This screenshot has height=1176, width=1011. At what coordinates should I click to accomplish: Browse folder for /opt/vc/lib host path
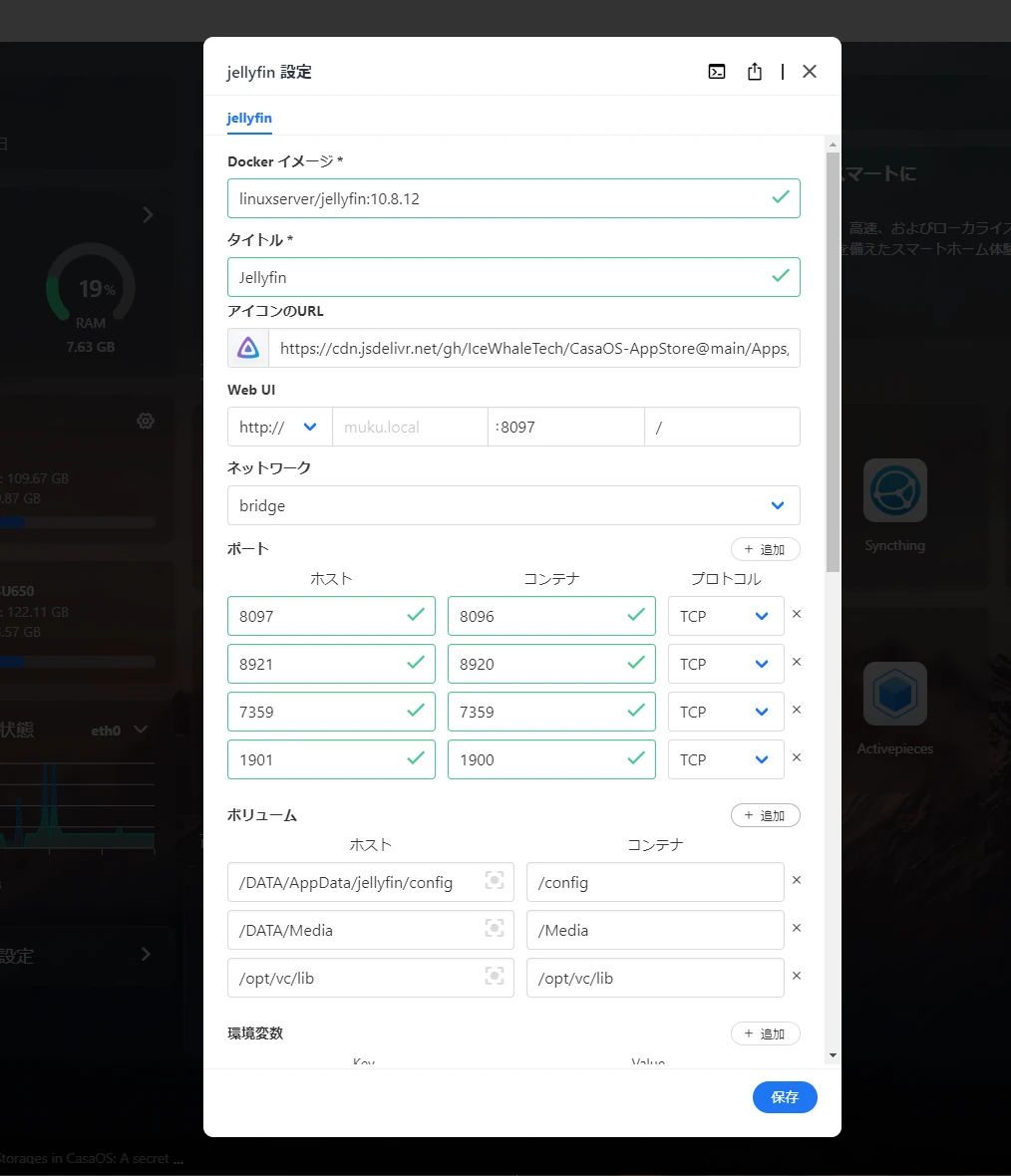point(495,976)
